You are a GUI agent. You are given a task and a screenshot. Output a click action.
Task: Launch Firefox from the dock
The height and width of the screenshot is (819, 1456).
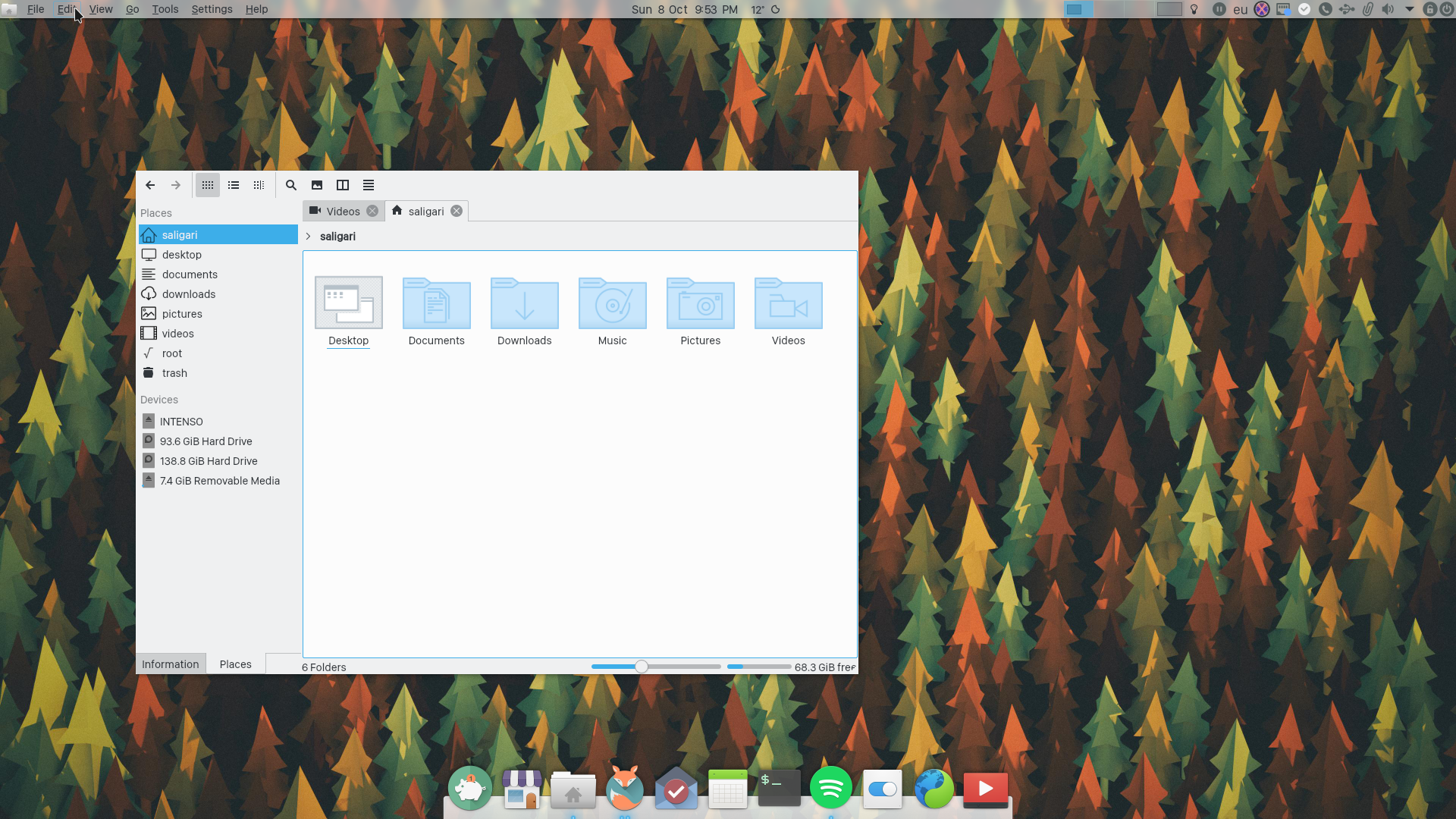pos(624,788)
